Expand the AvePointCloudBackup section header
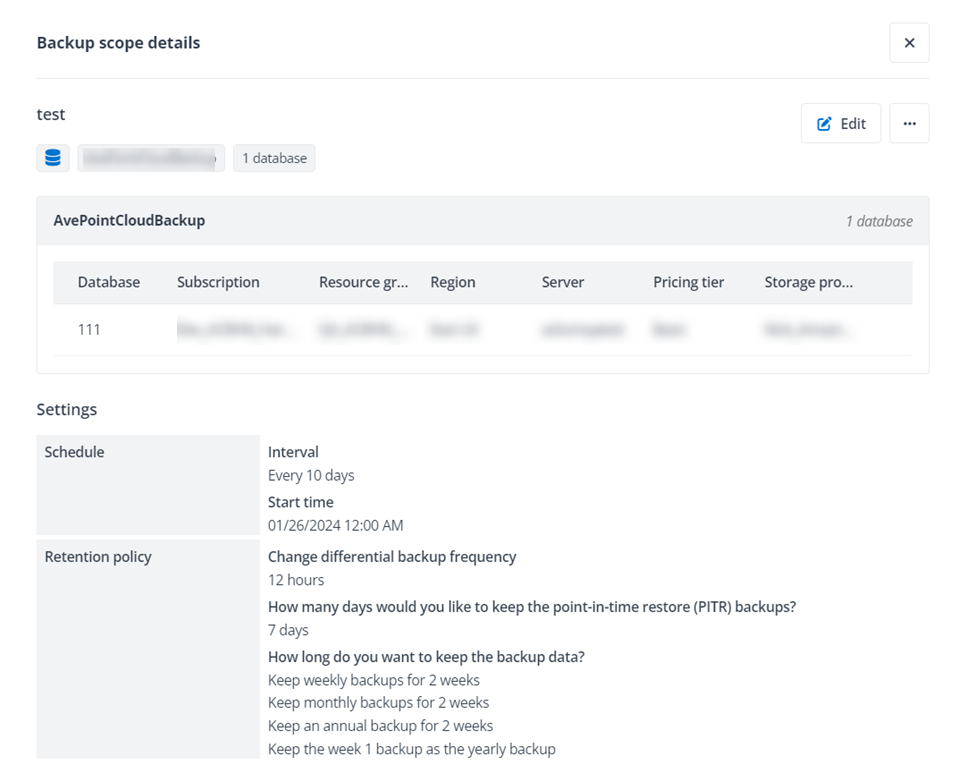The height and width of the screenshot is (773, 957). click(129, 221)
